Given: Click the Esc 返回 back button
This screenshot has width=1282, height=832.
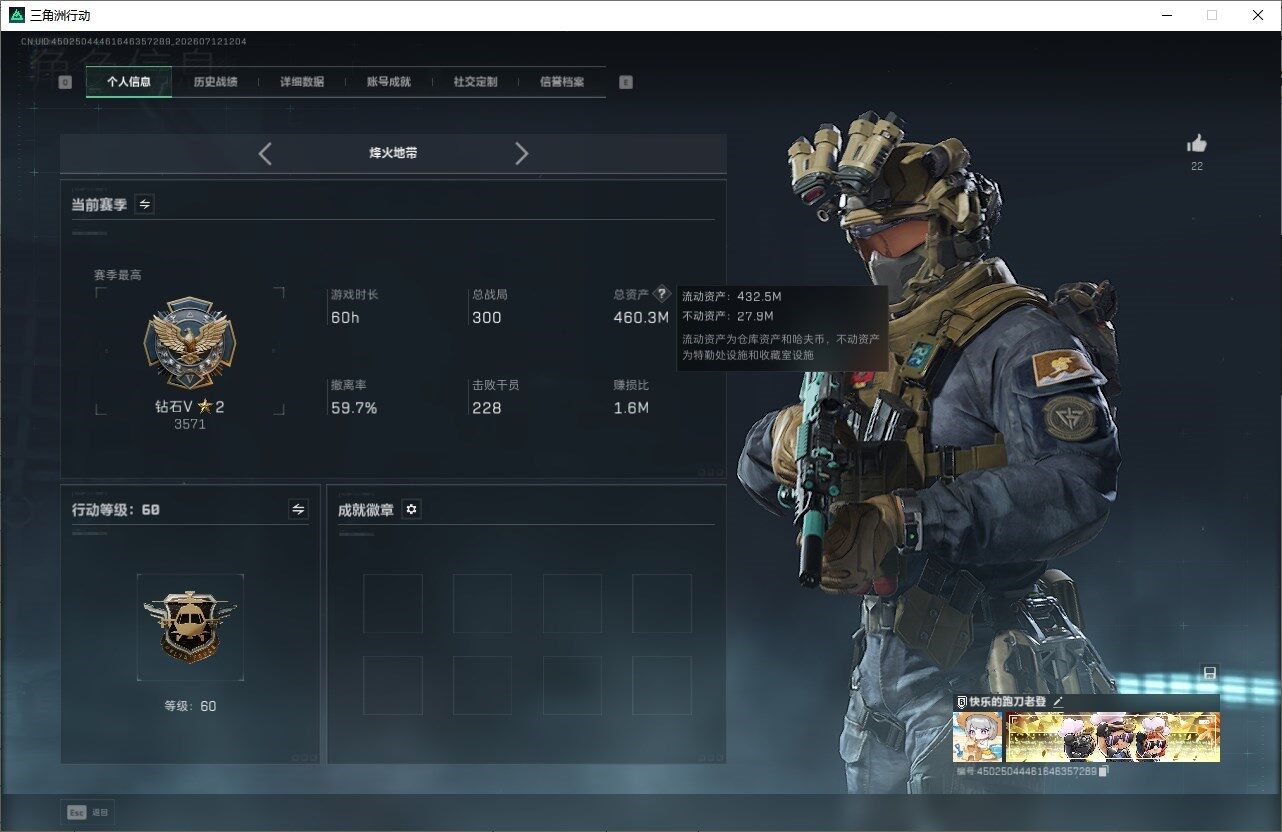Looking at the screenshot, I should tap(88, 812).
